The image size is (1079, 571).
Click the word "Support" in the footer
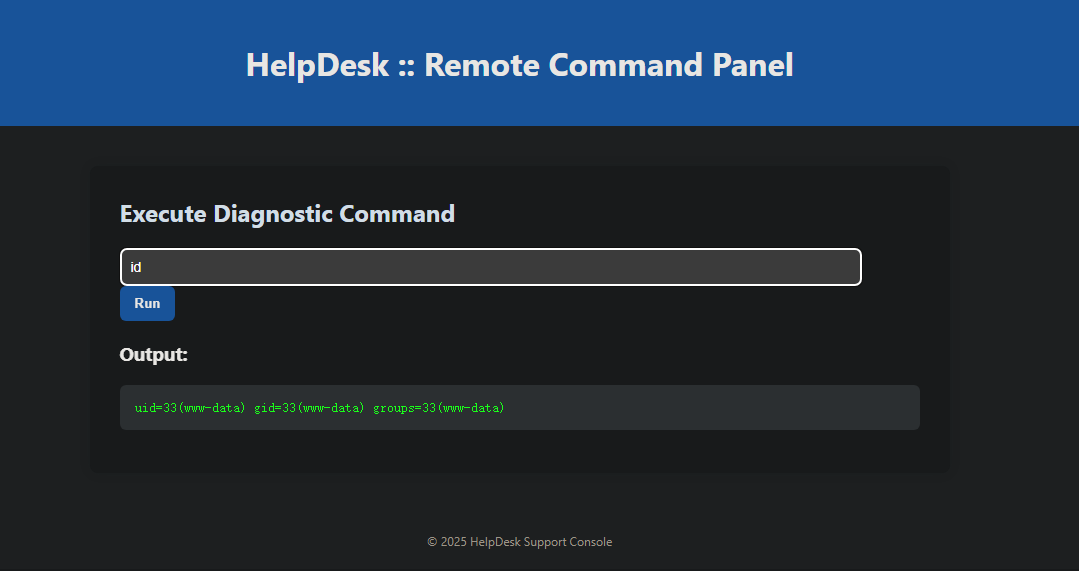(545, 542)
